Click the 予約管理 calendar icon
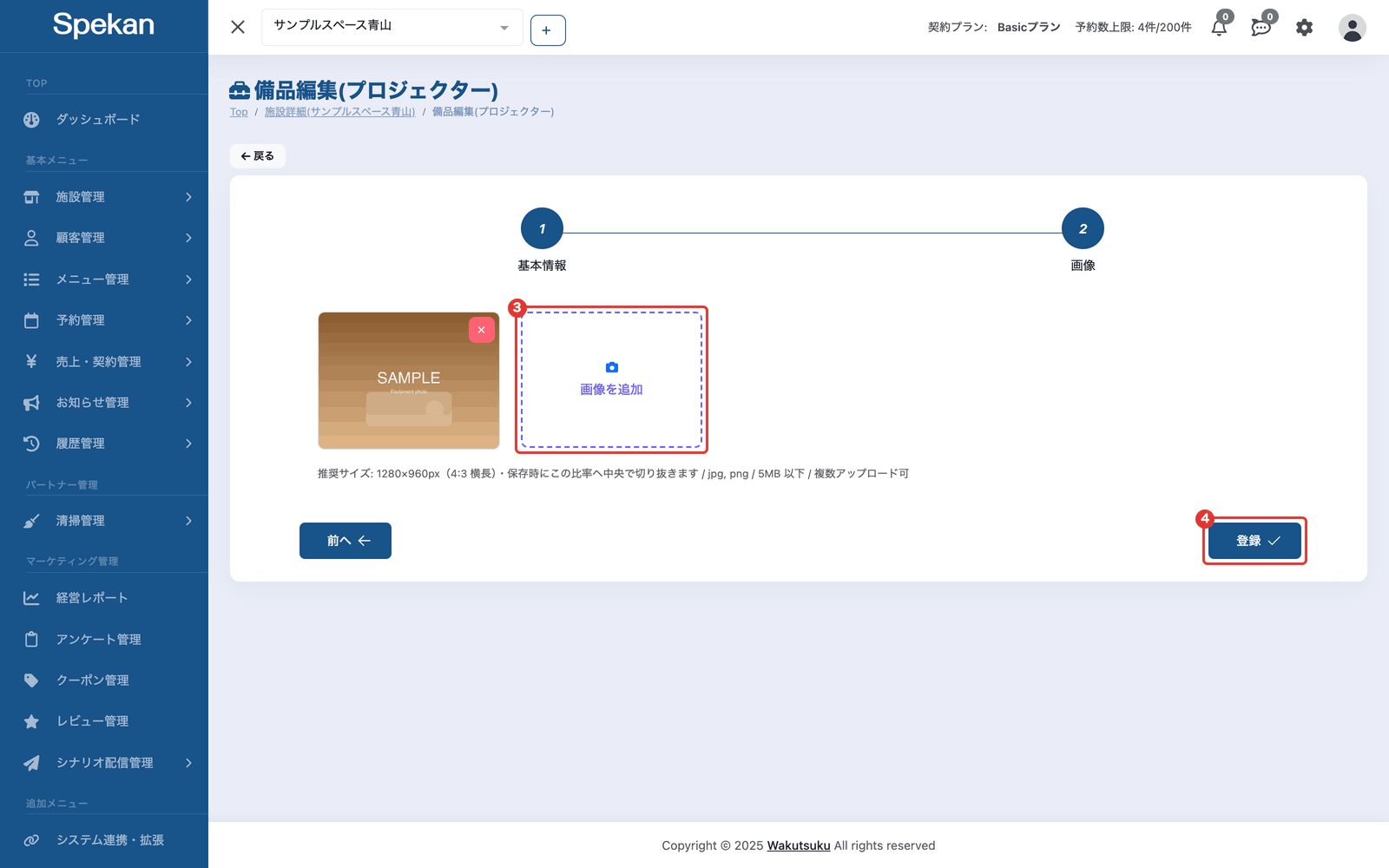 [31, 320]
